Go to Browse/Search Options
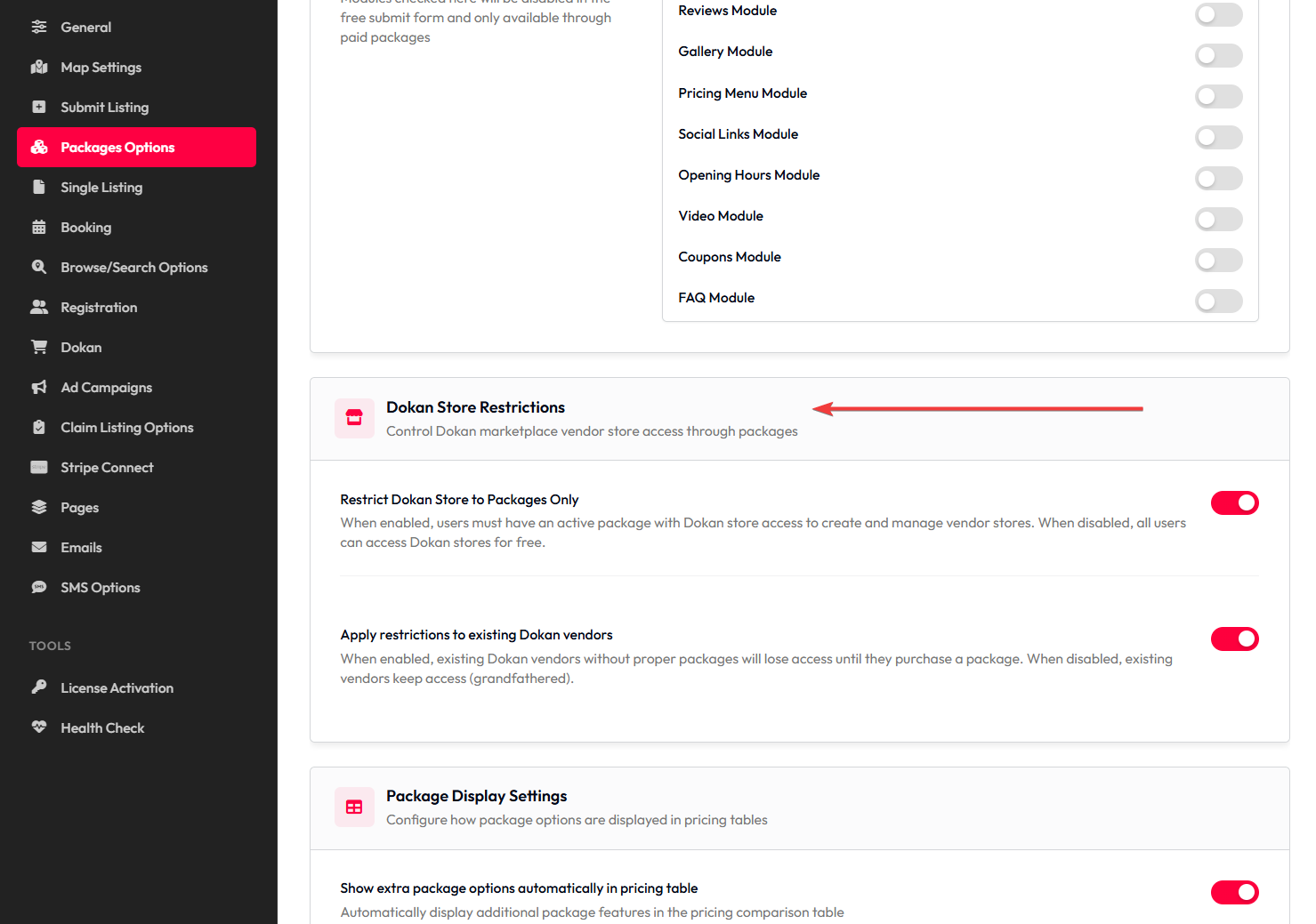The image size is (1316, 924). pos(133,268)
